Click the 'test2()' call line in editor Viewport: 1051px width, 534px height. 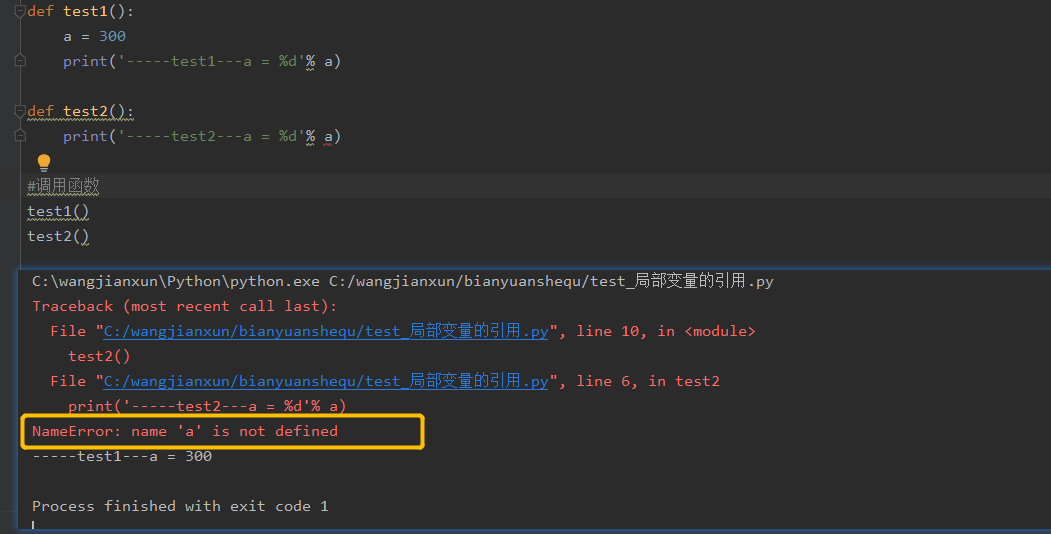[x=58, y=237]
